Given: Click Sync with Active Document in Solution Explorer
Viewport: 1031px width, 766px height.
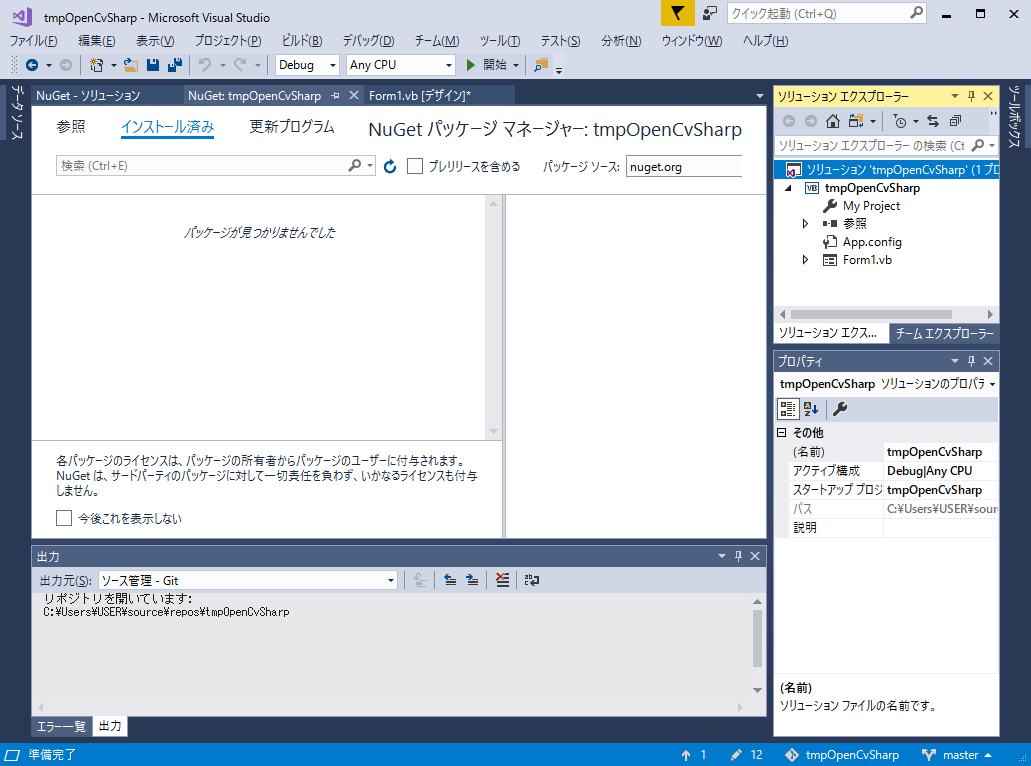Looking at the screenshot, I should pos(933,120).
